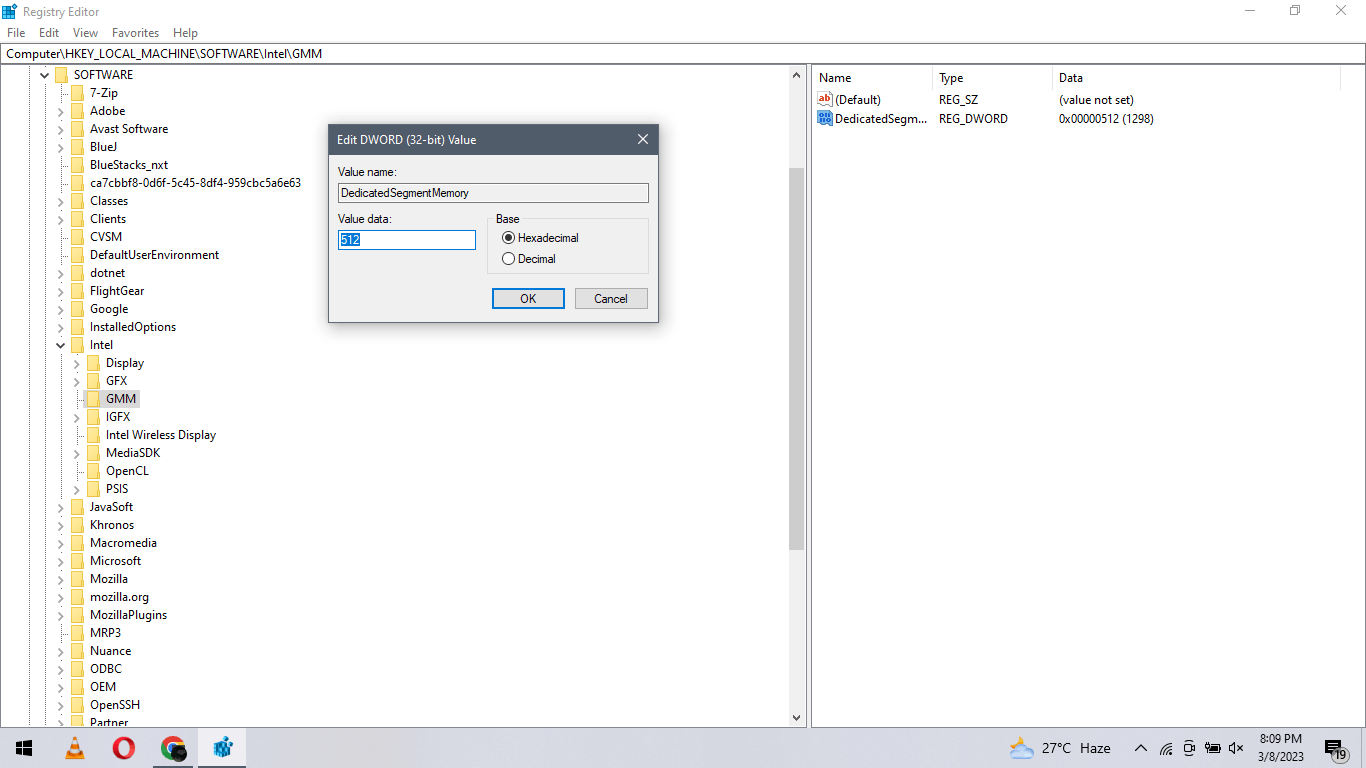The height and width of the screenshot is (768, 1366).
Task: Click the tree scrollbar down arrow
Action: (797, 717)
